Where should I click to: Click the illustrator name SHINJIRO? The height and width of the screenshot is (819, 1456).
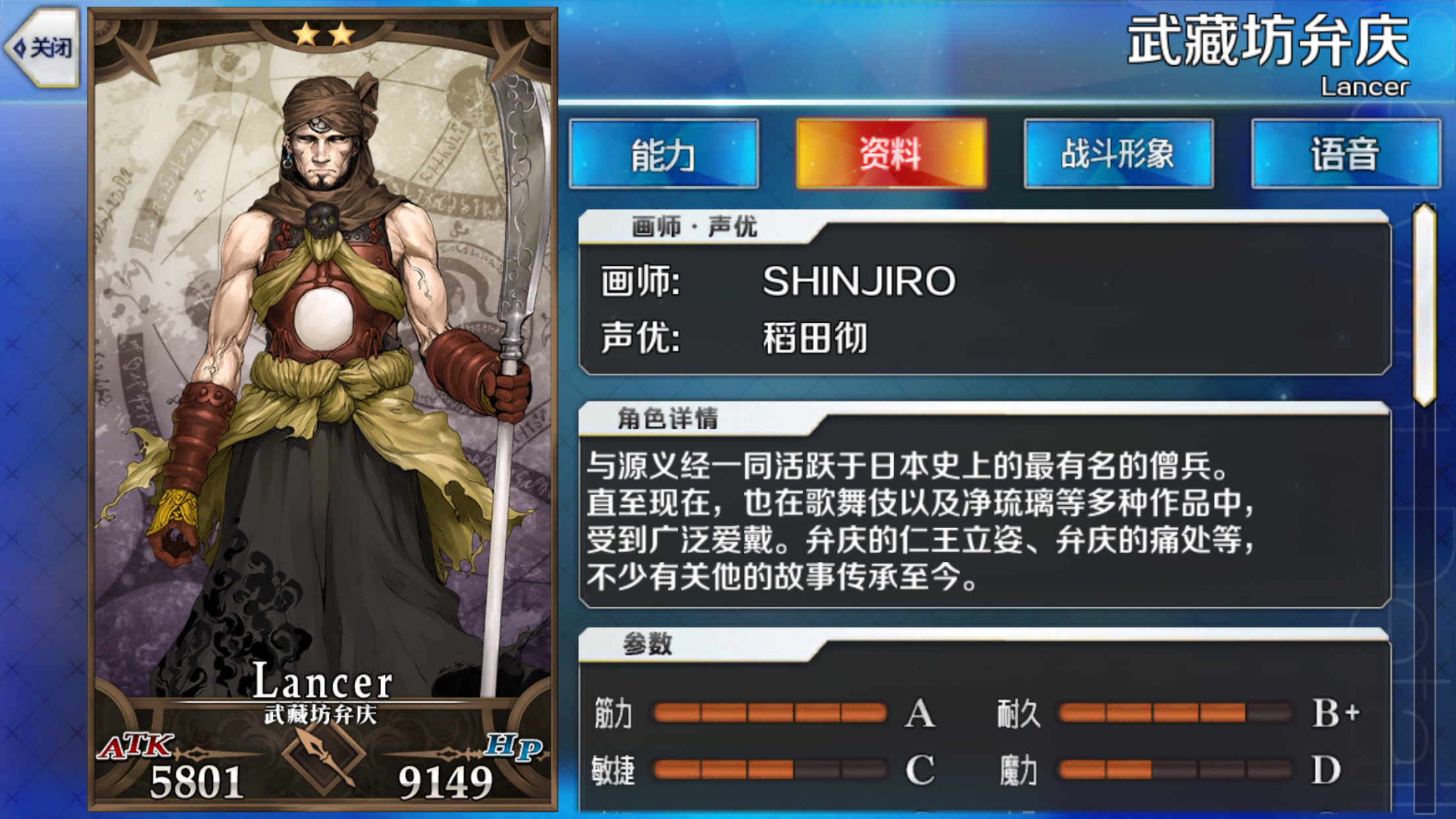[x=859, y=282]
